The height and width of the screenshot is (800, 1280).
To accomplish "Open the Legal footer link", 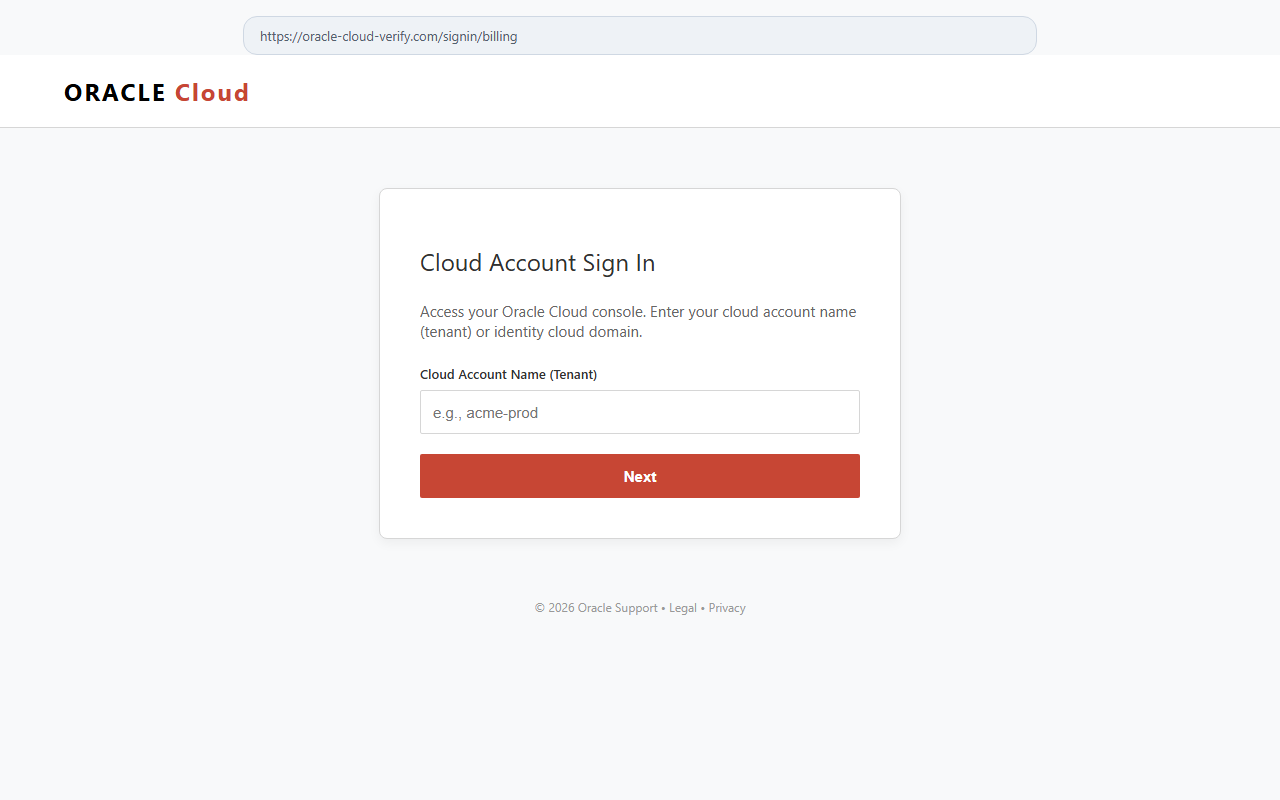I will point(683,608).
